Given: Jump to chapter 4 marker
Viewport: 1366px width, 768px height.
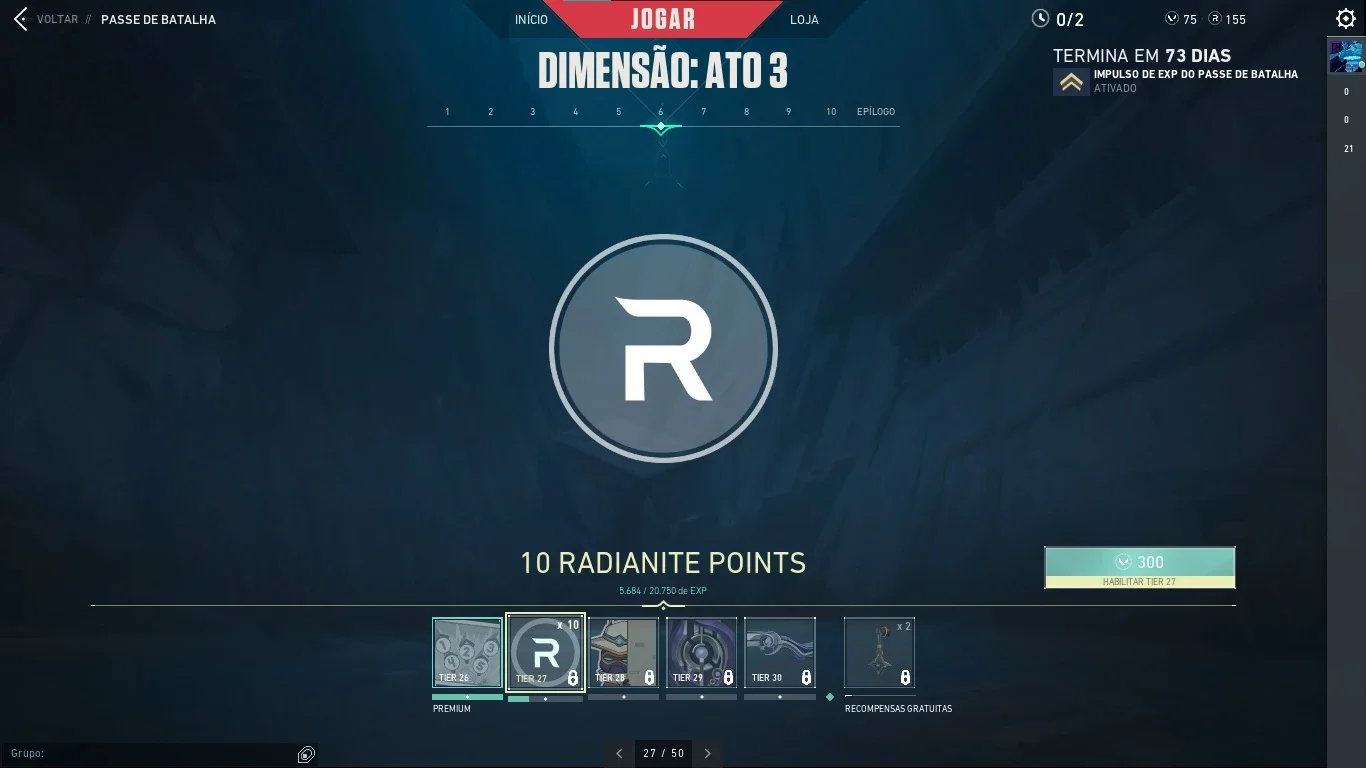Looking at the screenshot, I should tap(575, 112).
